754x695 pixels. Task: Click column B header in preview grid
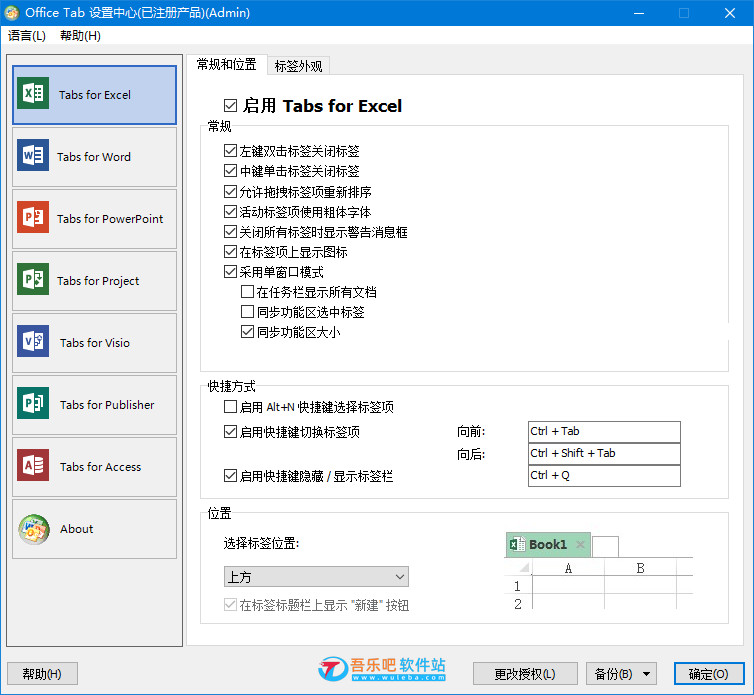point(640,568)
